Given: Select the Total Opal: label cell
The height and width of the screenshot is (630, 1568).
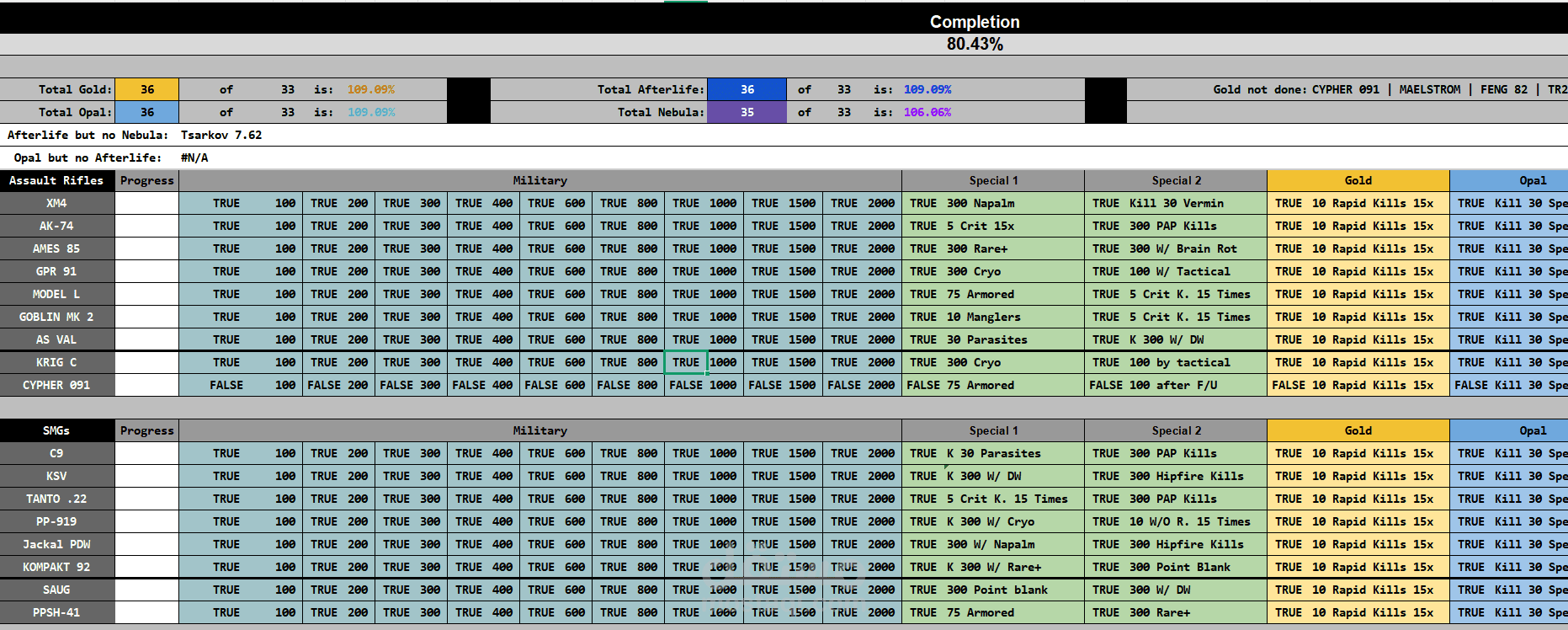Looking at the screenshot, I should click(57, 112).
